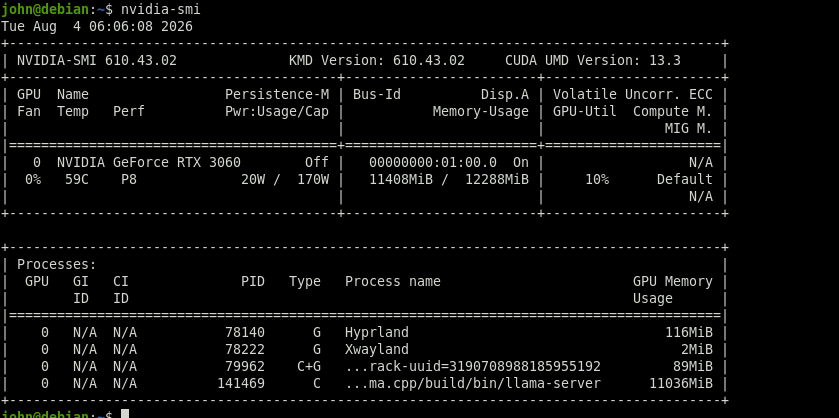Click the "11036MiB" memory usage
Viewport: 839px width, 418px height.
coord(681,384)
